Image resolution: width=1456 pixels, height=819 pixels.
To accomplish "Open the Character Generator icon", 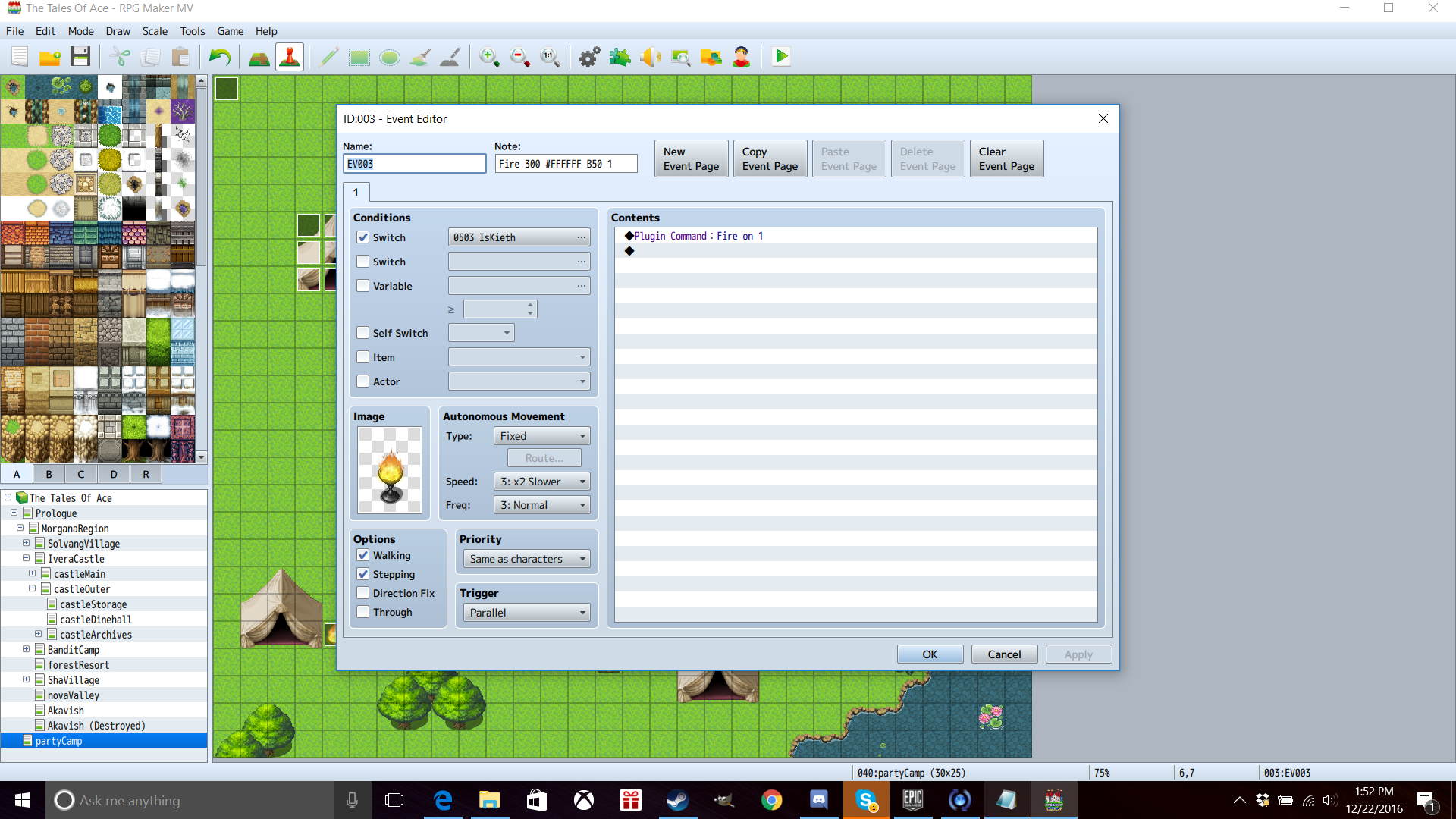I will (741, 57).
